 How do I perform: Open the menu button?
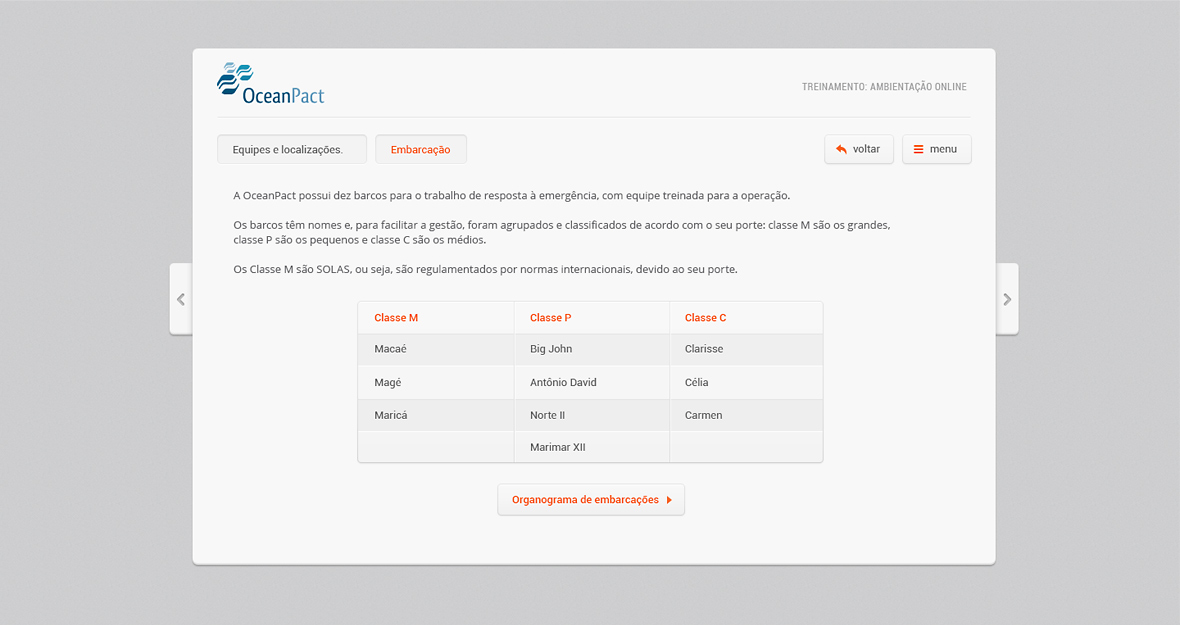click(x=936, y=149)
